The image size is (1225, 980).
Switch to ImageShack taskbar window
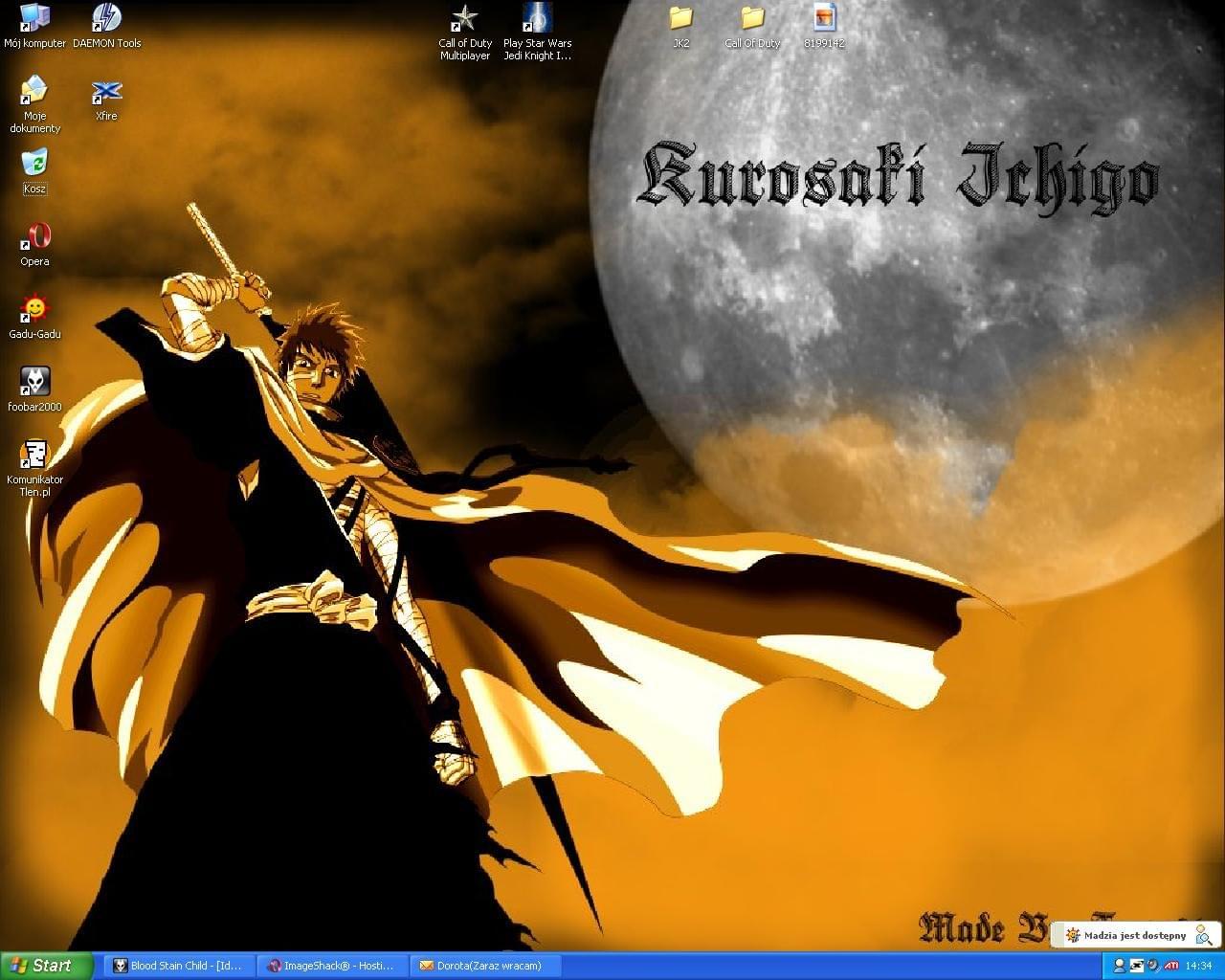coord(331,966)
